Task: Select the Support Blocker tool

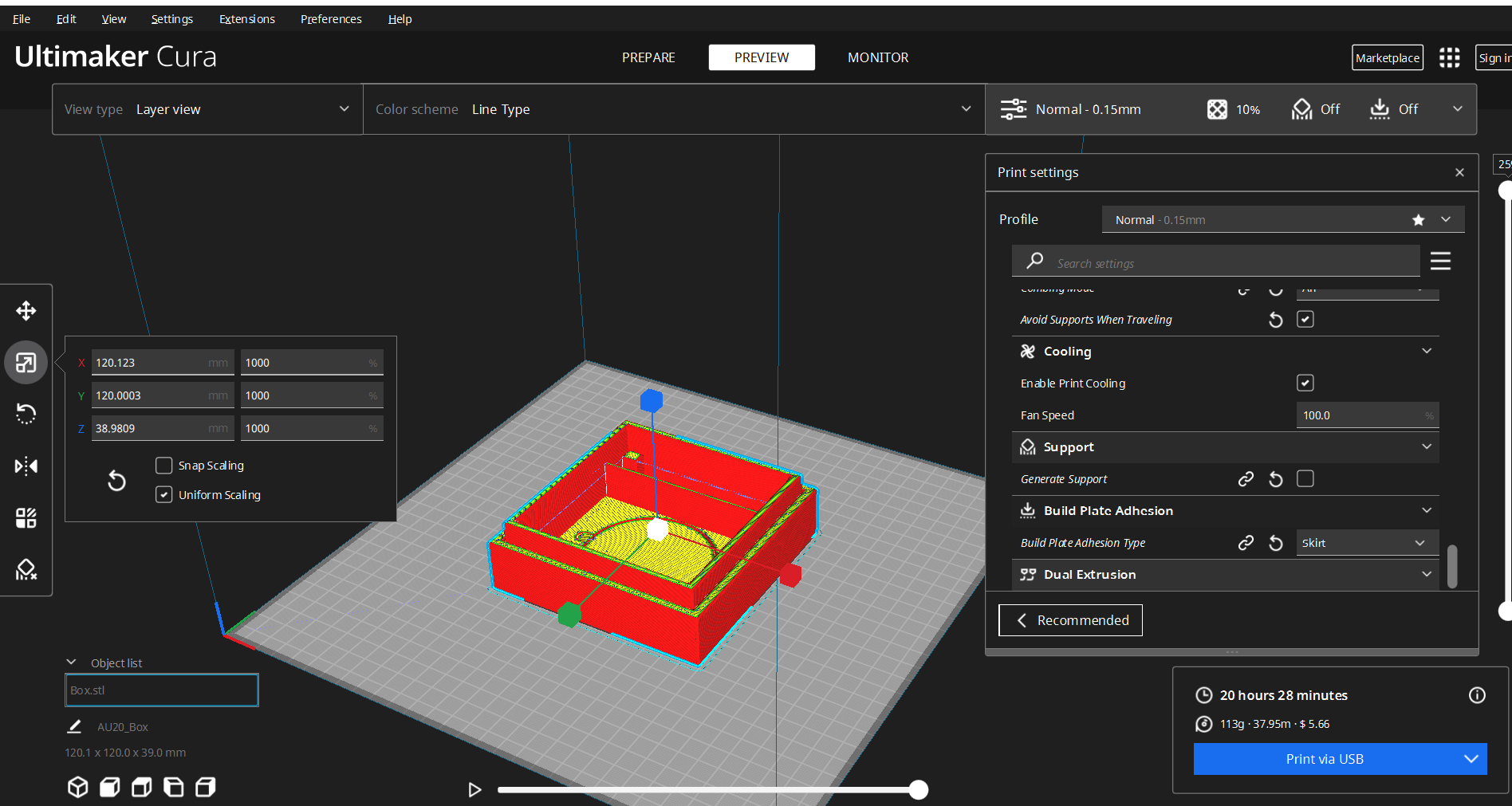Action: click(x=26, y=569)
